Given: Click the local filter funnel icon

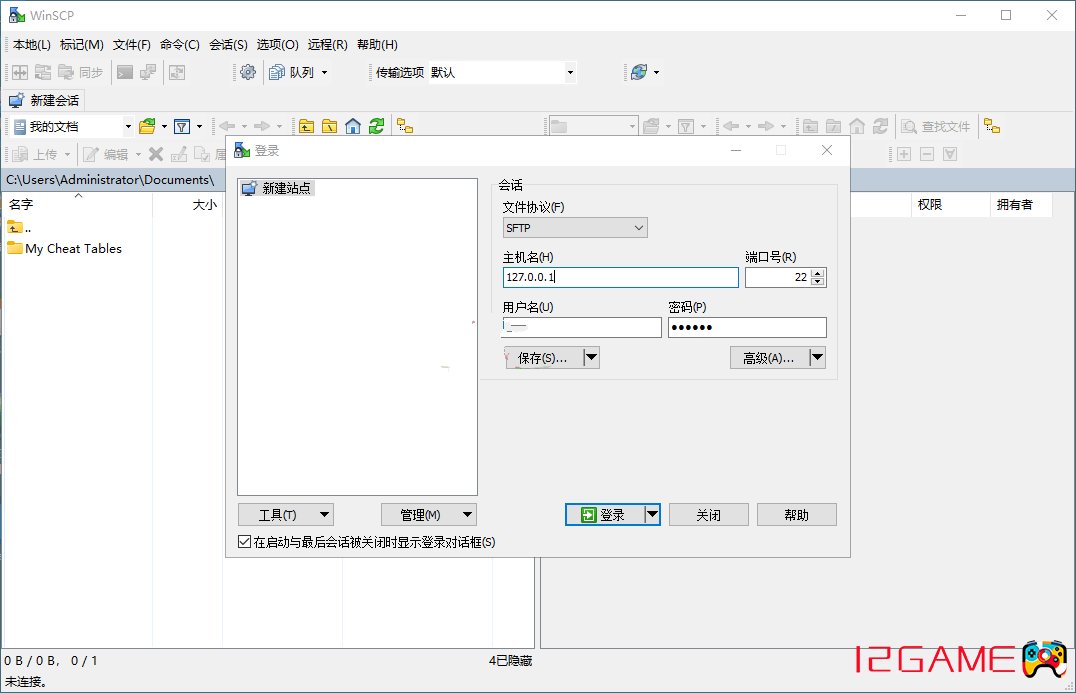Looking at the screenshot, I should [182, 126].
